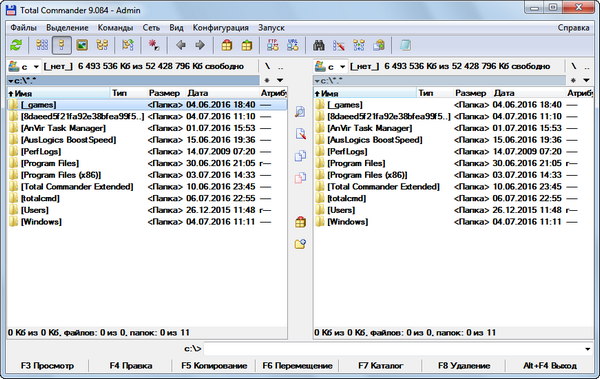Click the Invert selection toolbar icon
This screenshot has height=379, width=600.
click(128, 45)
